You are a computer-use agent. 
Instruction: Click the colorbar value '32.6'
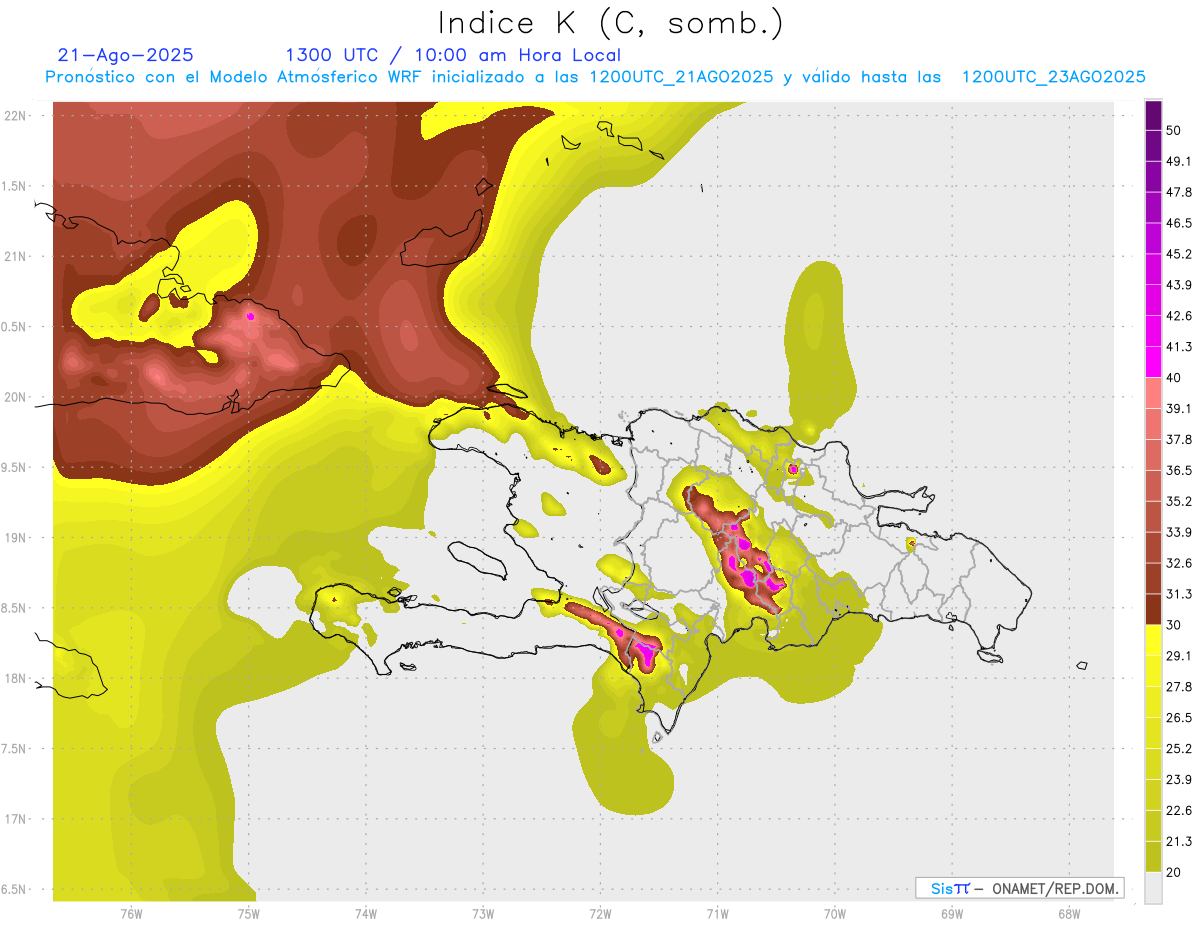coord(1179,563)
